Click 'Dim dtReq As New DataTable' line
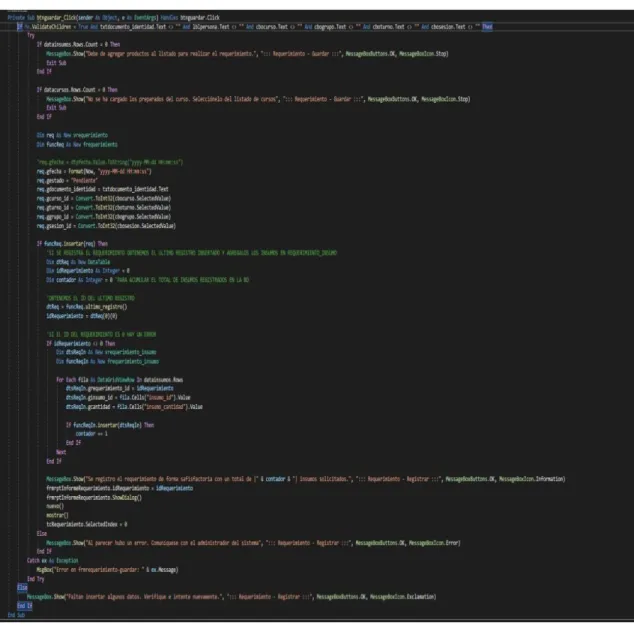 click(x=78, y=262)
